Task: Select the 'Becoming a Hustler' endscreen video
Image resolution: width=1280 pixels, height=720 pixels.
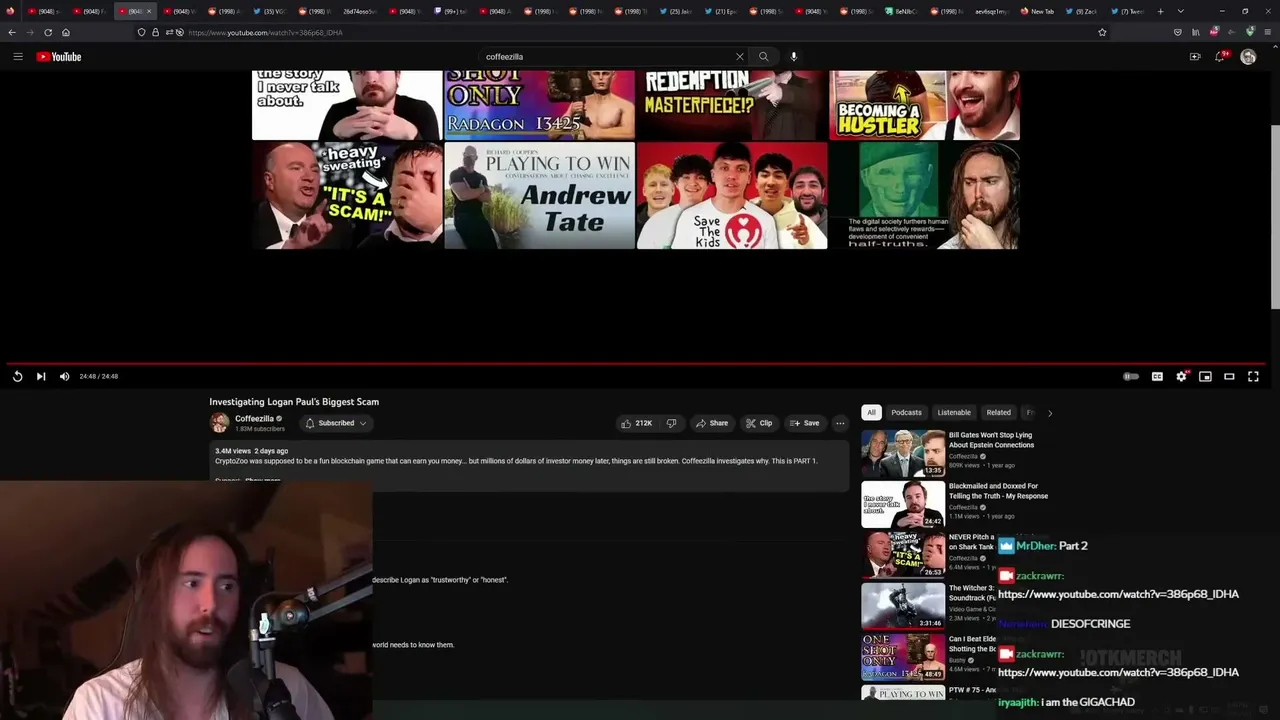Action: click(924, 105)
